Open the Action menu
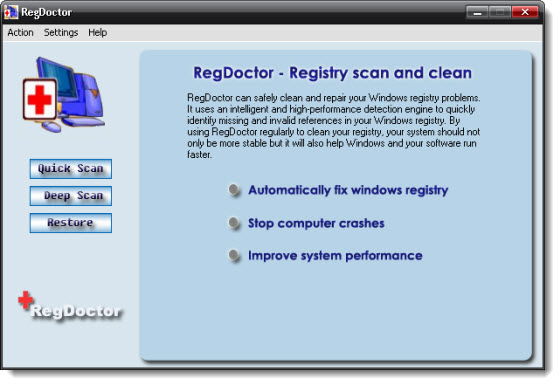The height and width of the screenshot is (385, 560). click(x=20, y=32)
